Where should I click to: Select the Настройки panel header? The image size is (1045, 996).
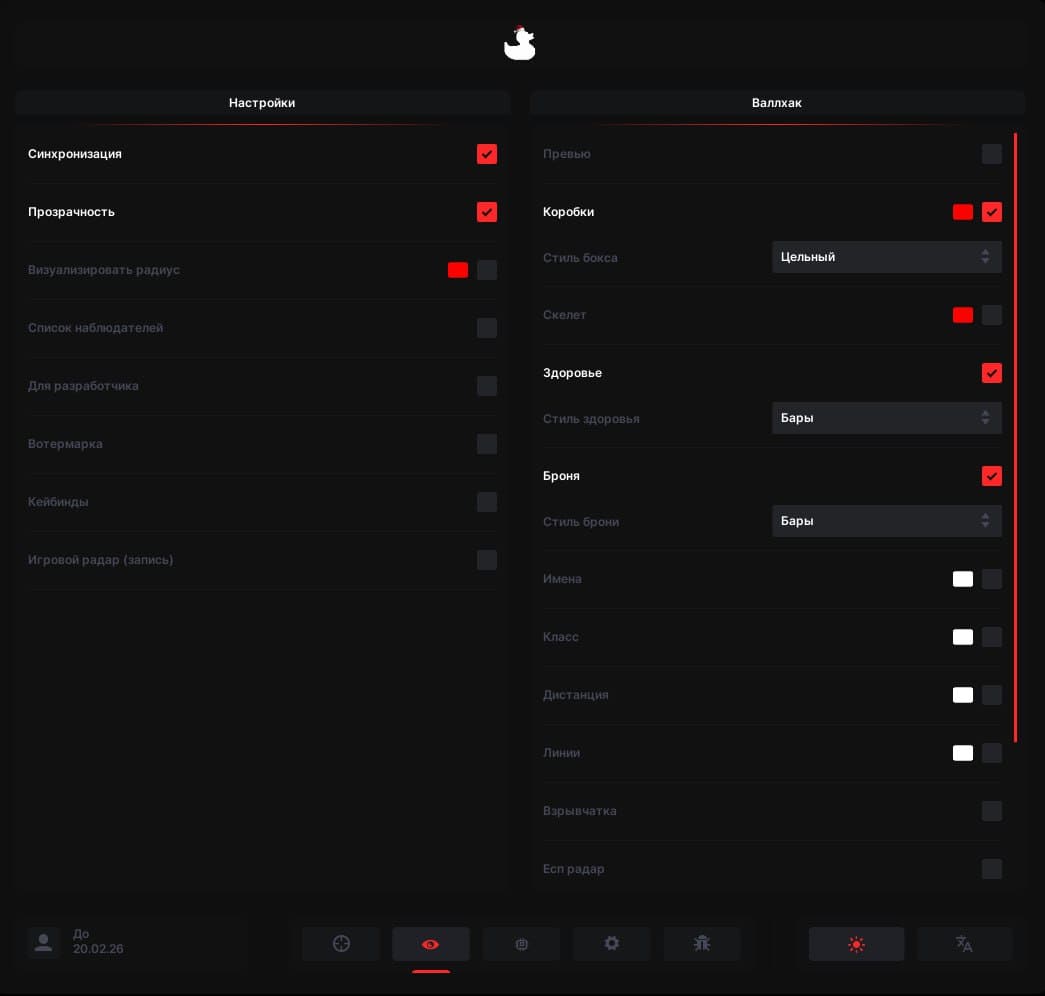click(262, 103)
